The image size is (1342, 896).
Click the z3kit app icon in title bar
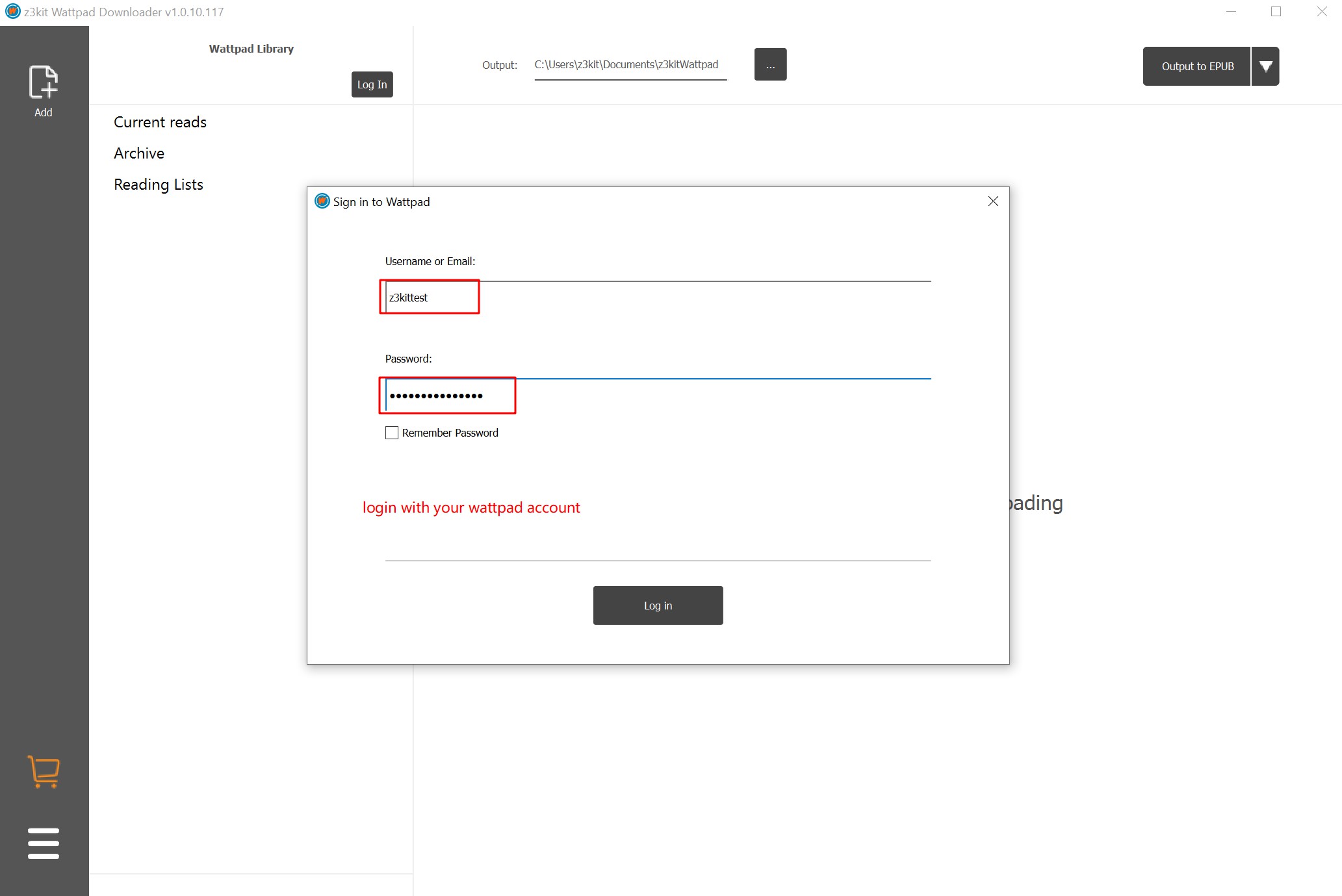coord(12,12)
